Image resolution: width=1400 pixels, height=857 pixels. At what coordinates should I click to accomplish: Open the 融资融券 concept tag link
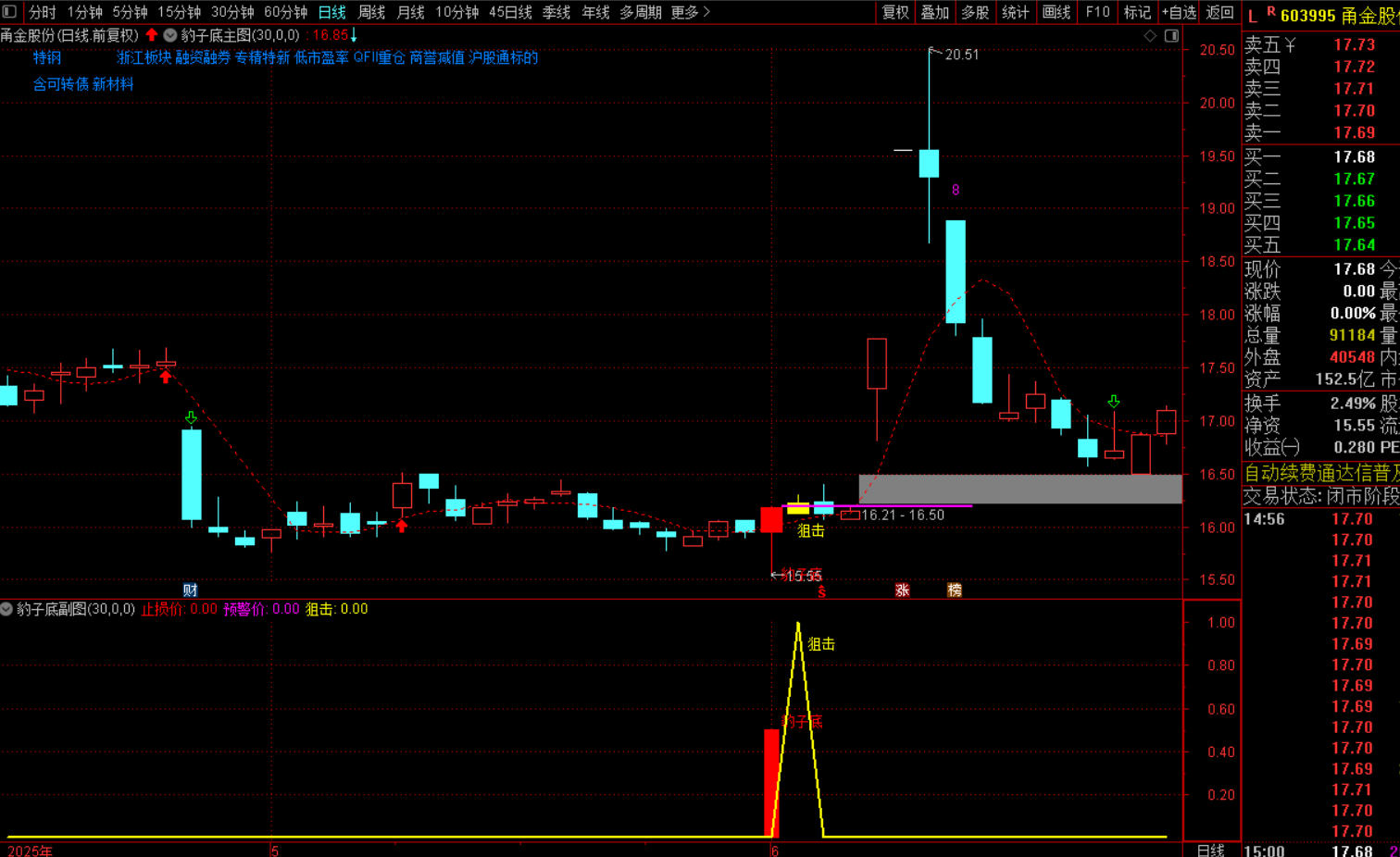[x=203, y=57]
